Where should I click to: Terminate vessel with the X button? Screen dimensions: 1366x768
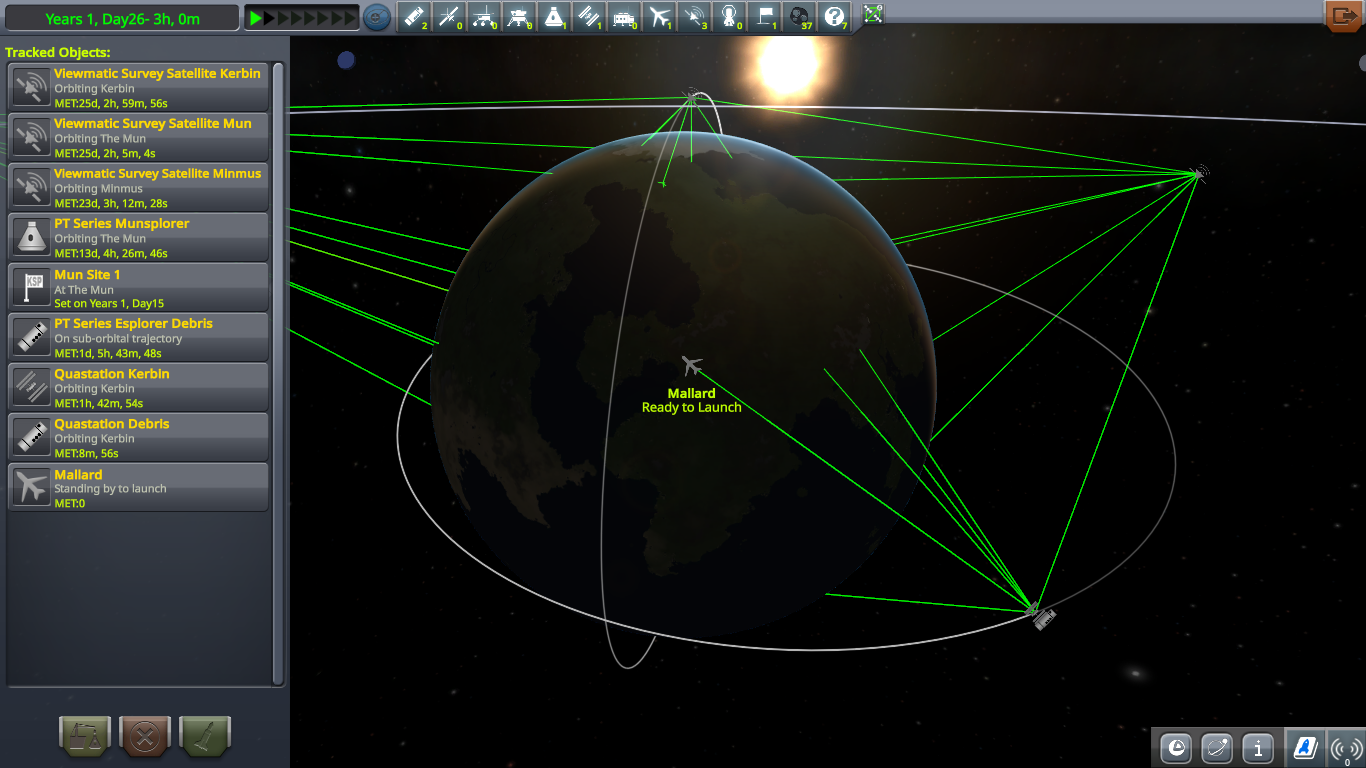click(145, 736)
